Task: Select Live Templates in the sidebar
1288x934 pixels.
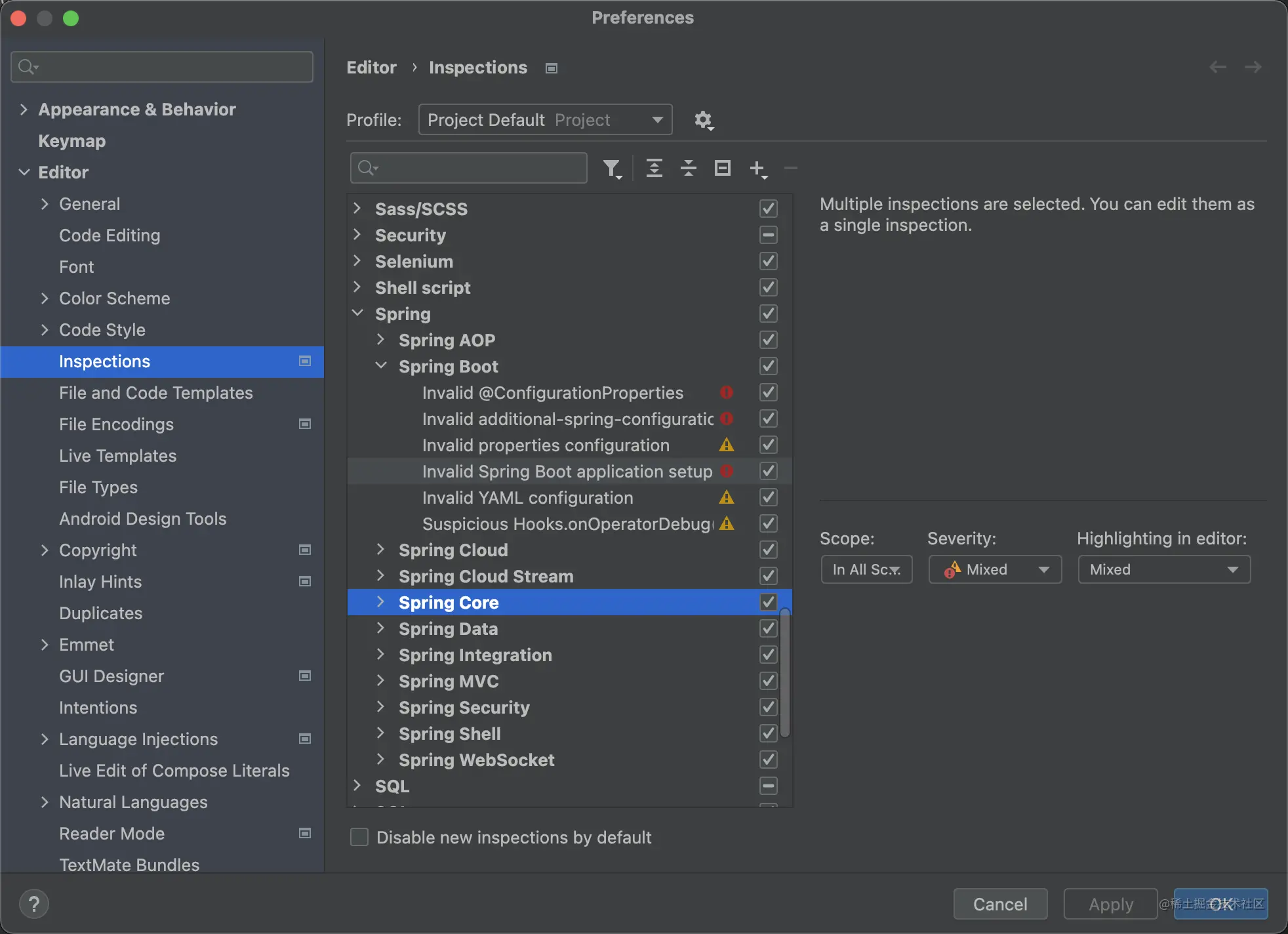Action: coord(117,455)
